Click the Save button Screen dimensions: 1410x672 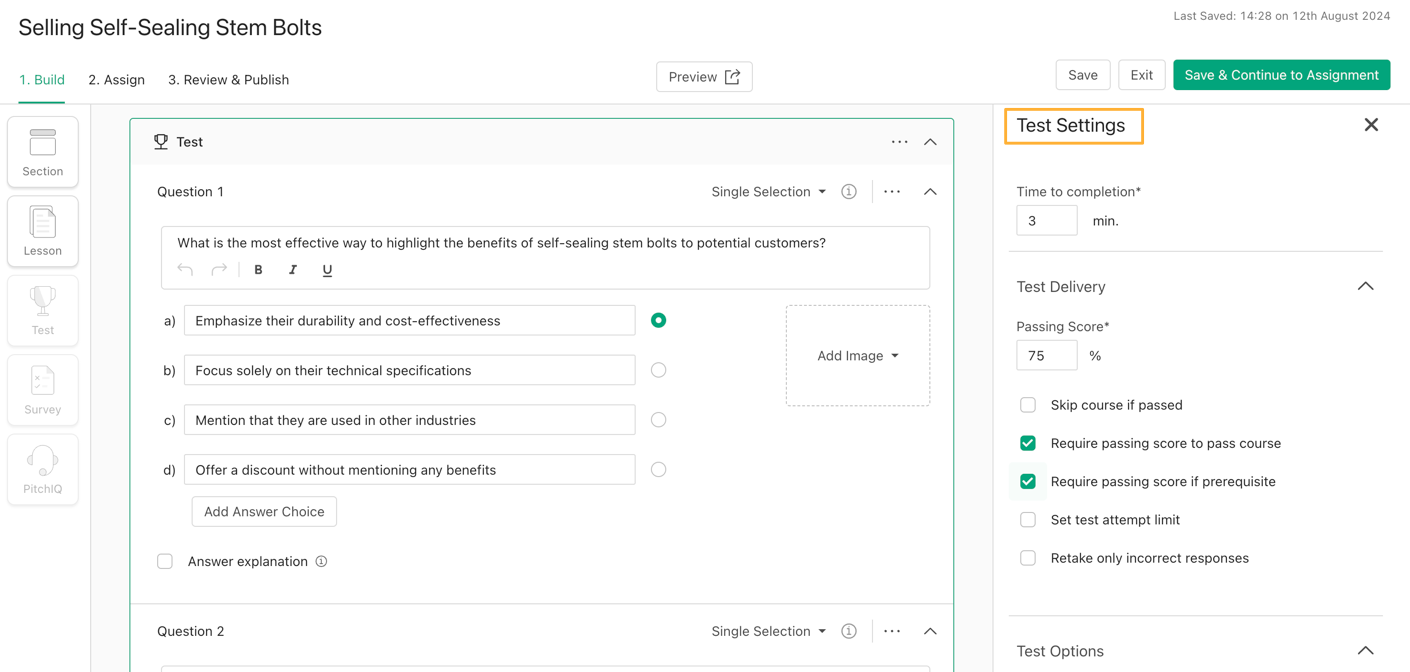pos(1083,75)
